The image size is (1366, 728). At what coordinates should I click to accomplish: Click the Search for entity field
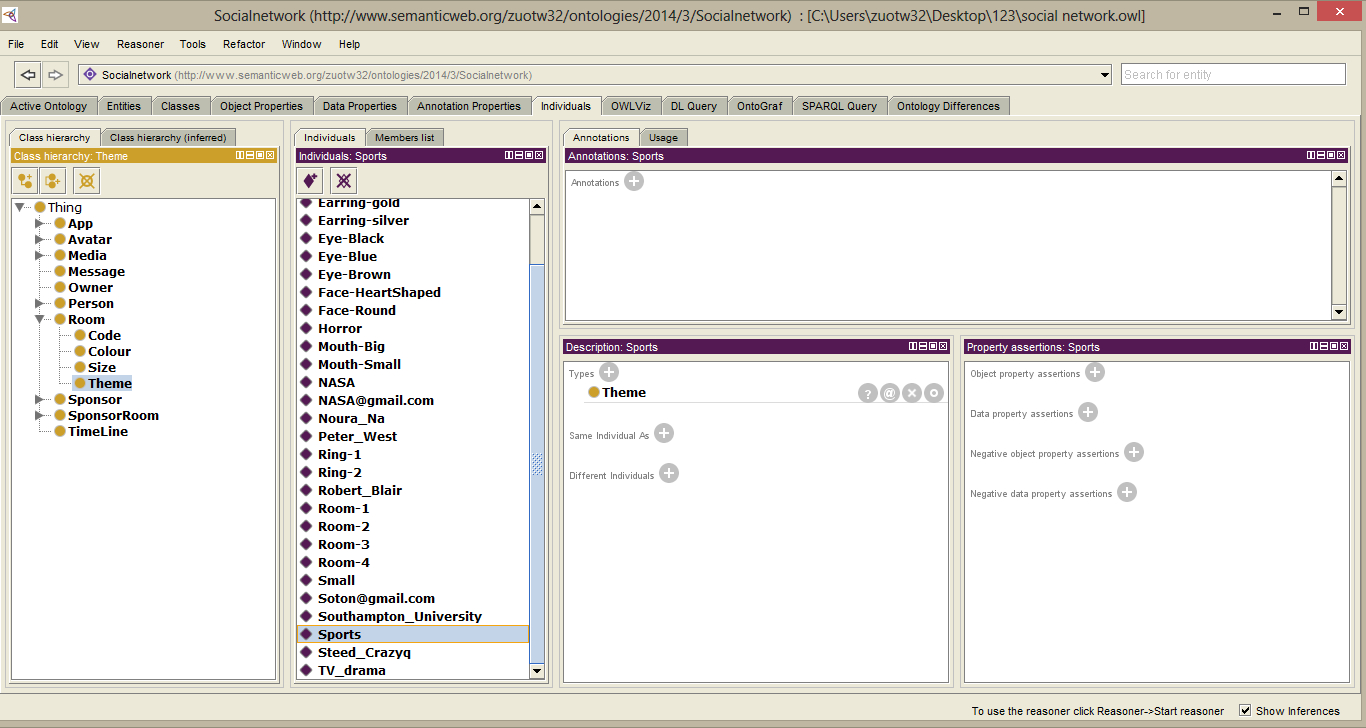pyautogui.click(x=1232, y=74)
